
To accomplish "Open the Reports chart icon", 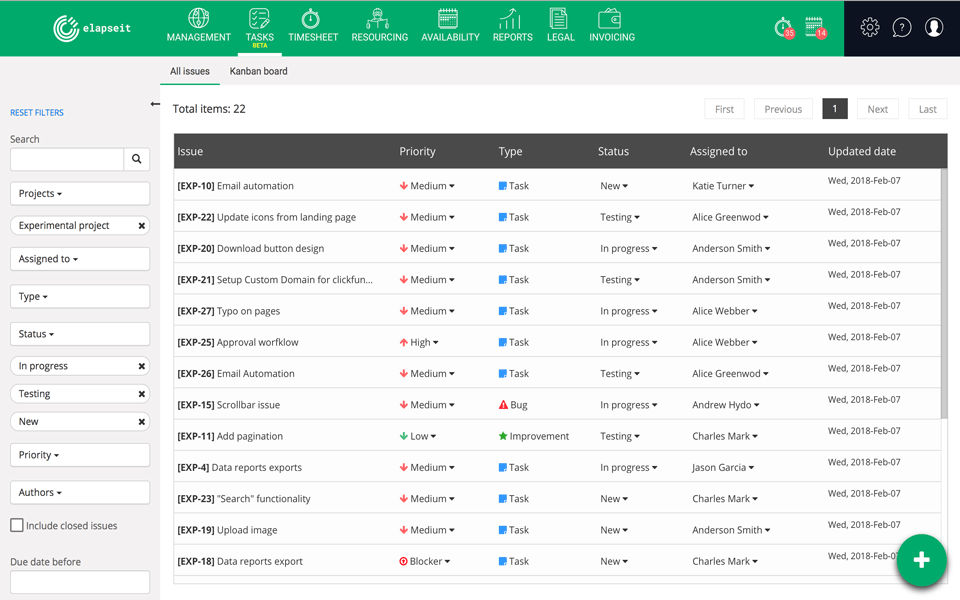I will pyautogui.click(x=512, y=19).
